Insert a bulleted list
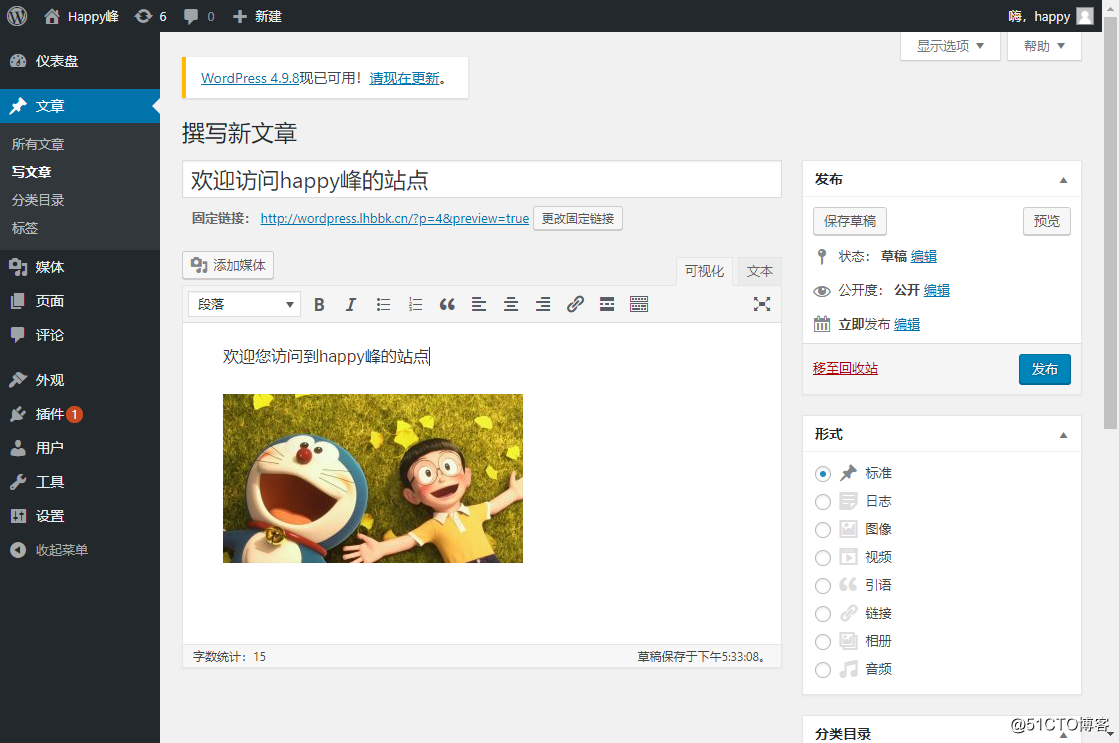Image resolution: width=1119 pixels, height=743 pixels. (383, 305)
